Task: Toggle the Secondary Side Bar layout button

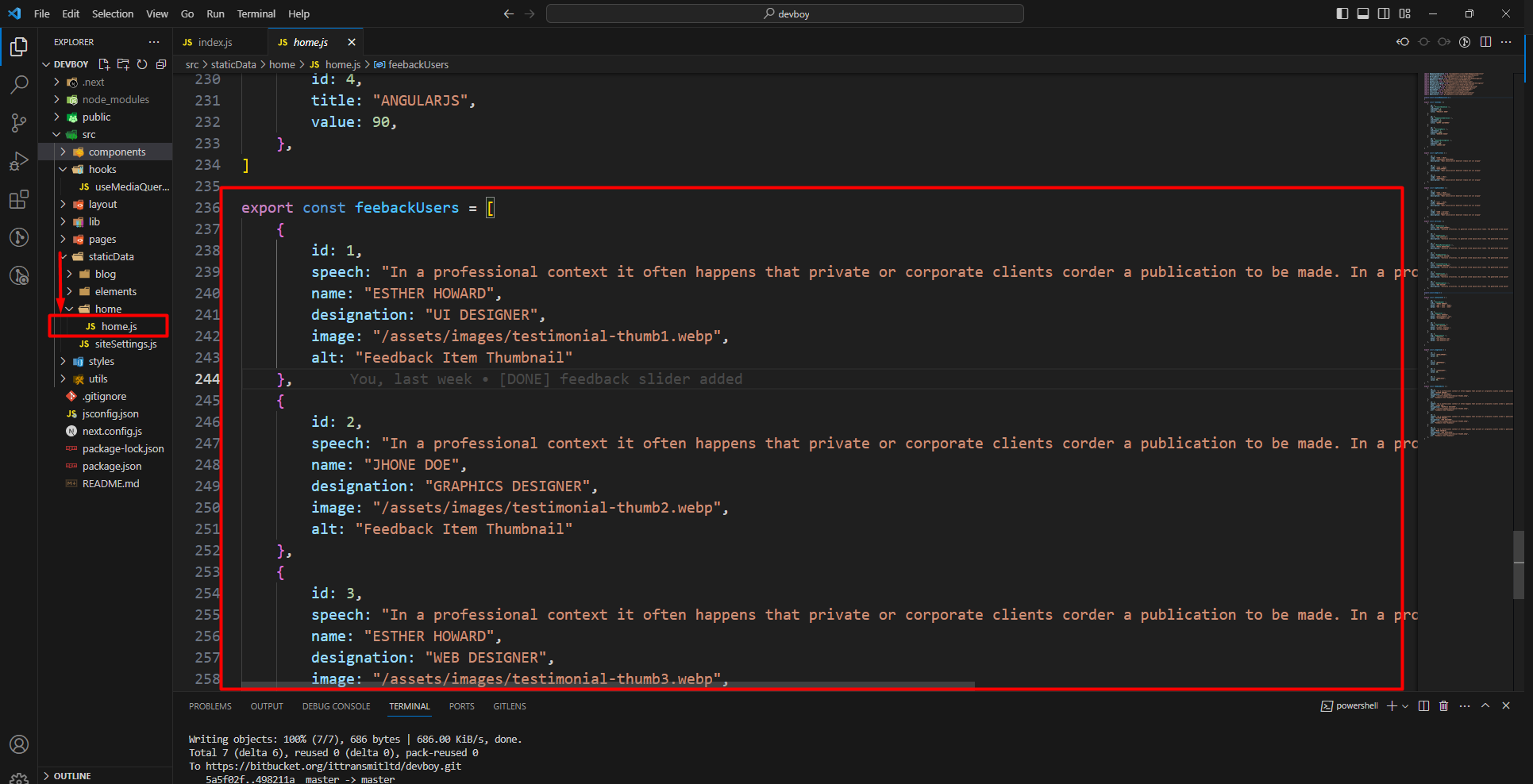Action: [1384, 13]
